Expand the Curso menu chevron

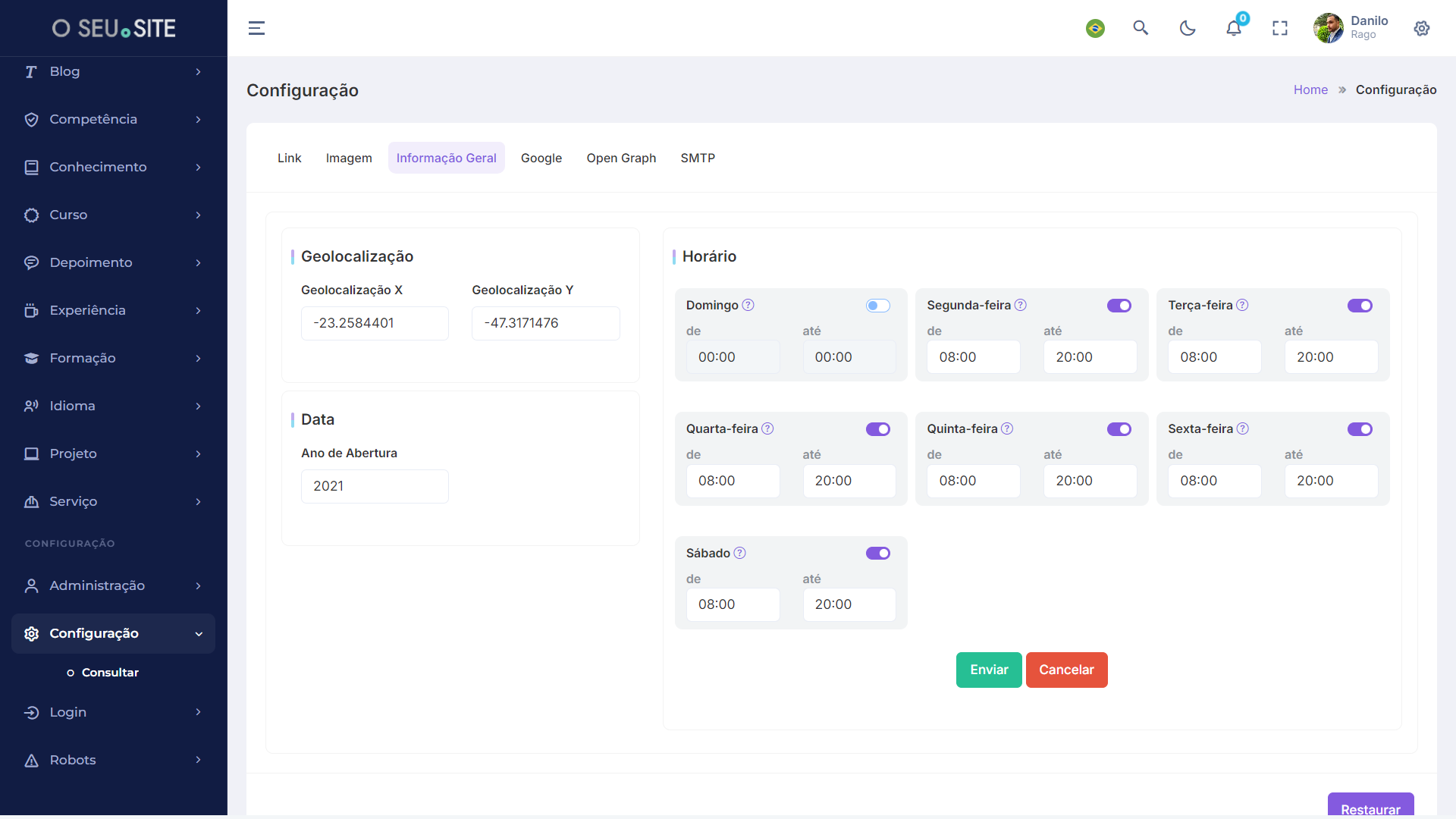point(198,215)
